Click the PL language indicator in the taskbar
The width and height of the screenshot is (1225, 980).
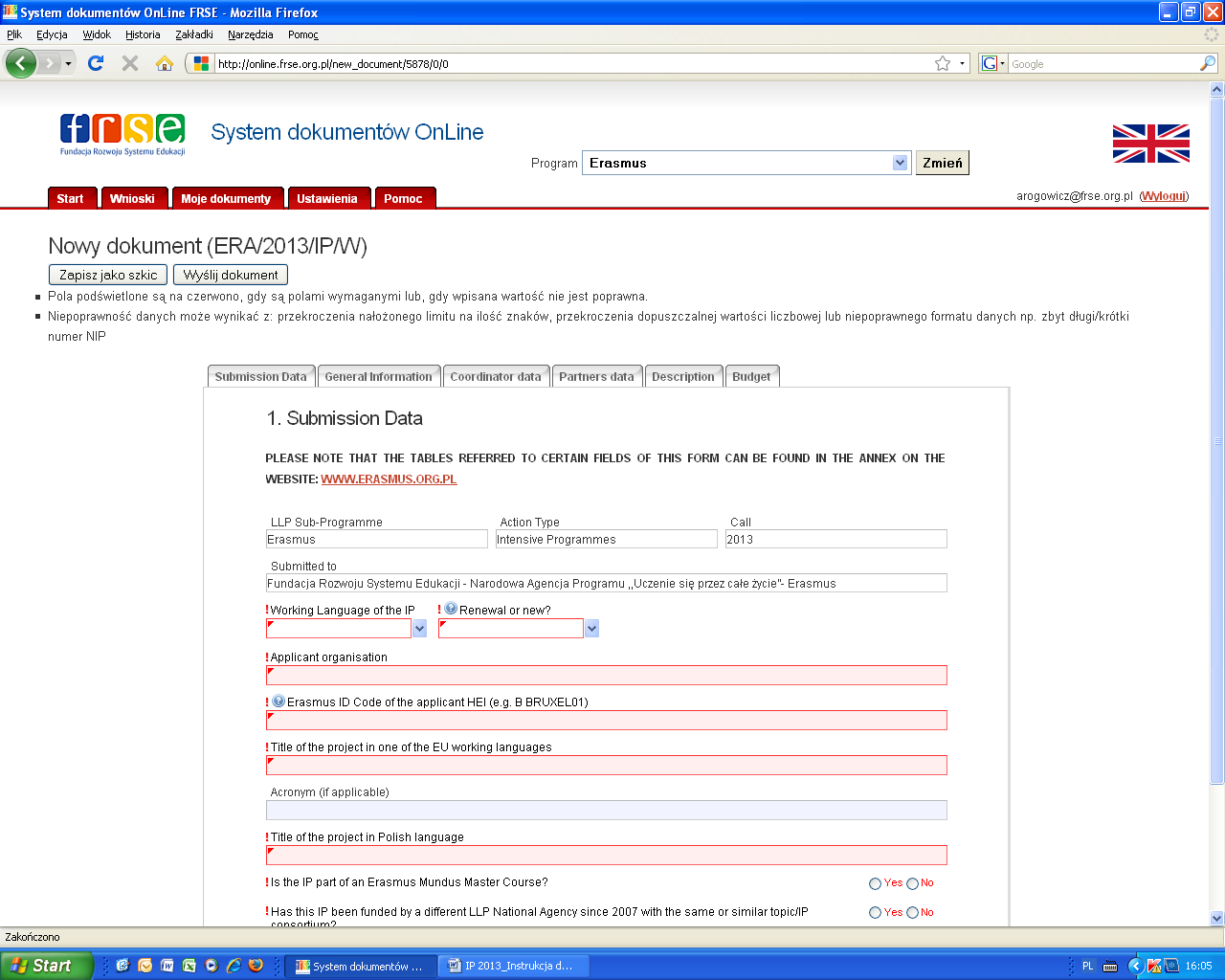click(1087, 966)
